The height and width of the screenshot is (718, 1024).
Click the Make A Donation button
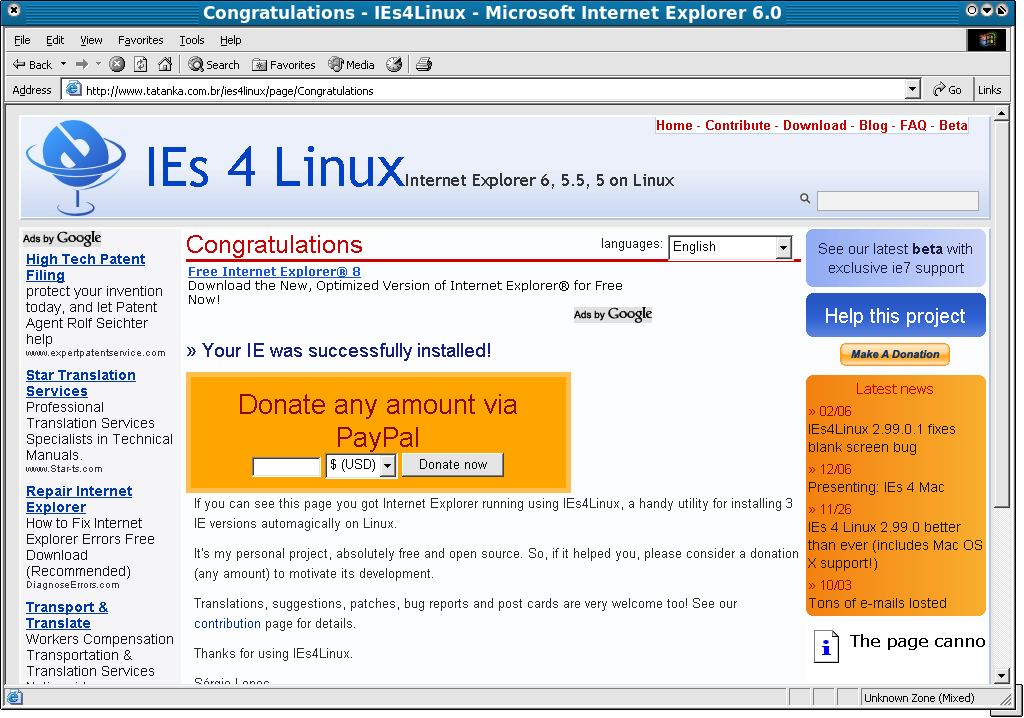895,354
